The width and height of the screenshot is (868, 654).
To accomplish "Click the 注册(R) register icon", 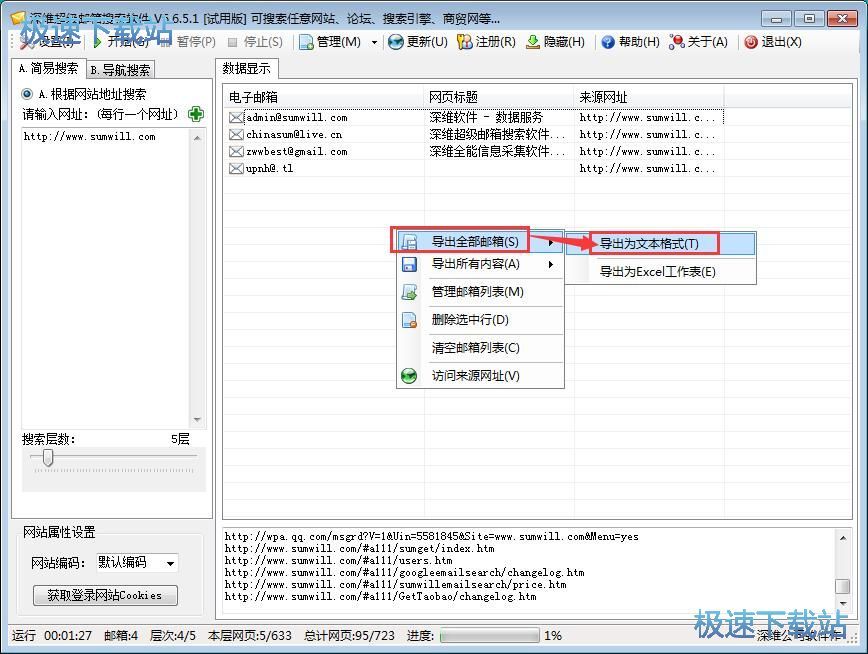I will [x=464, y=42].
